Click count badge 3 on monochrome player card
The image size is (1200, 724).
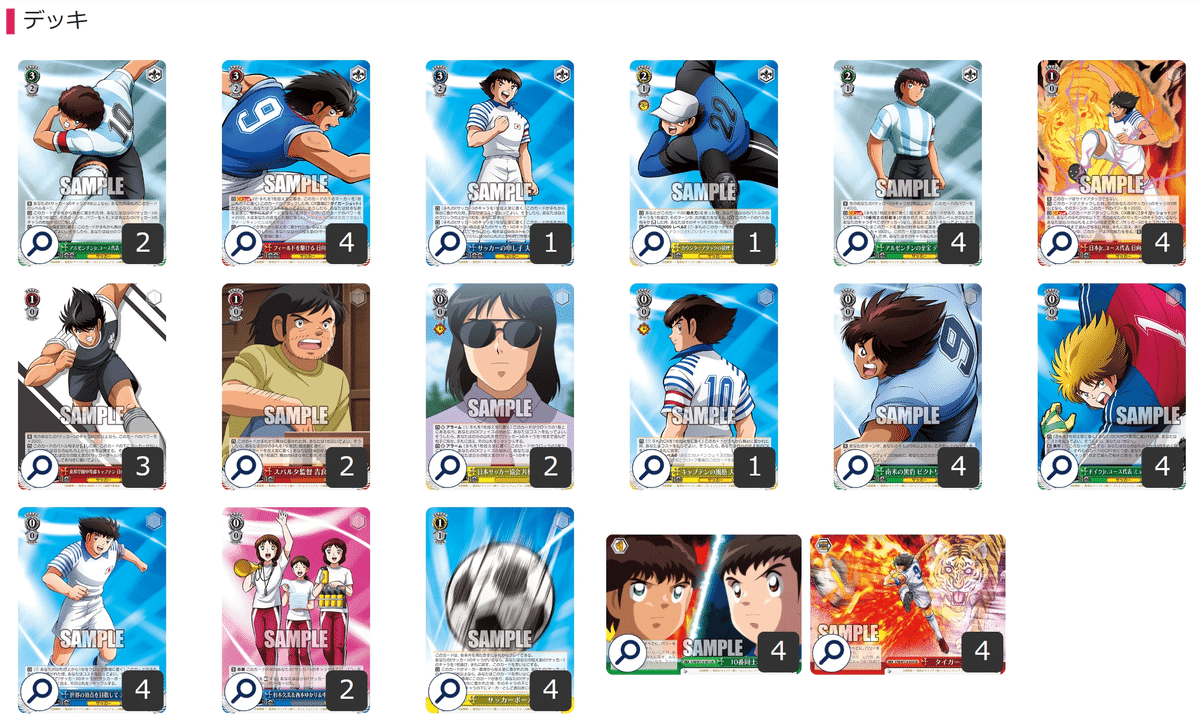pos(142,467)
